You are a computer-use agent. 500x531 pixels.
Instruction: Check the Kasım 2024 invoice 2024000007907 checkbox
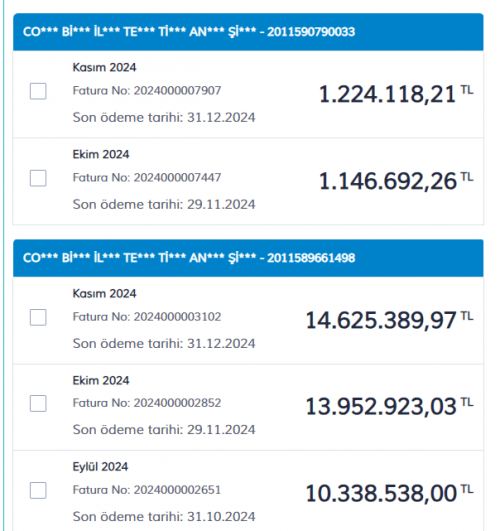coord(38,91)
